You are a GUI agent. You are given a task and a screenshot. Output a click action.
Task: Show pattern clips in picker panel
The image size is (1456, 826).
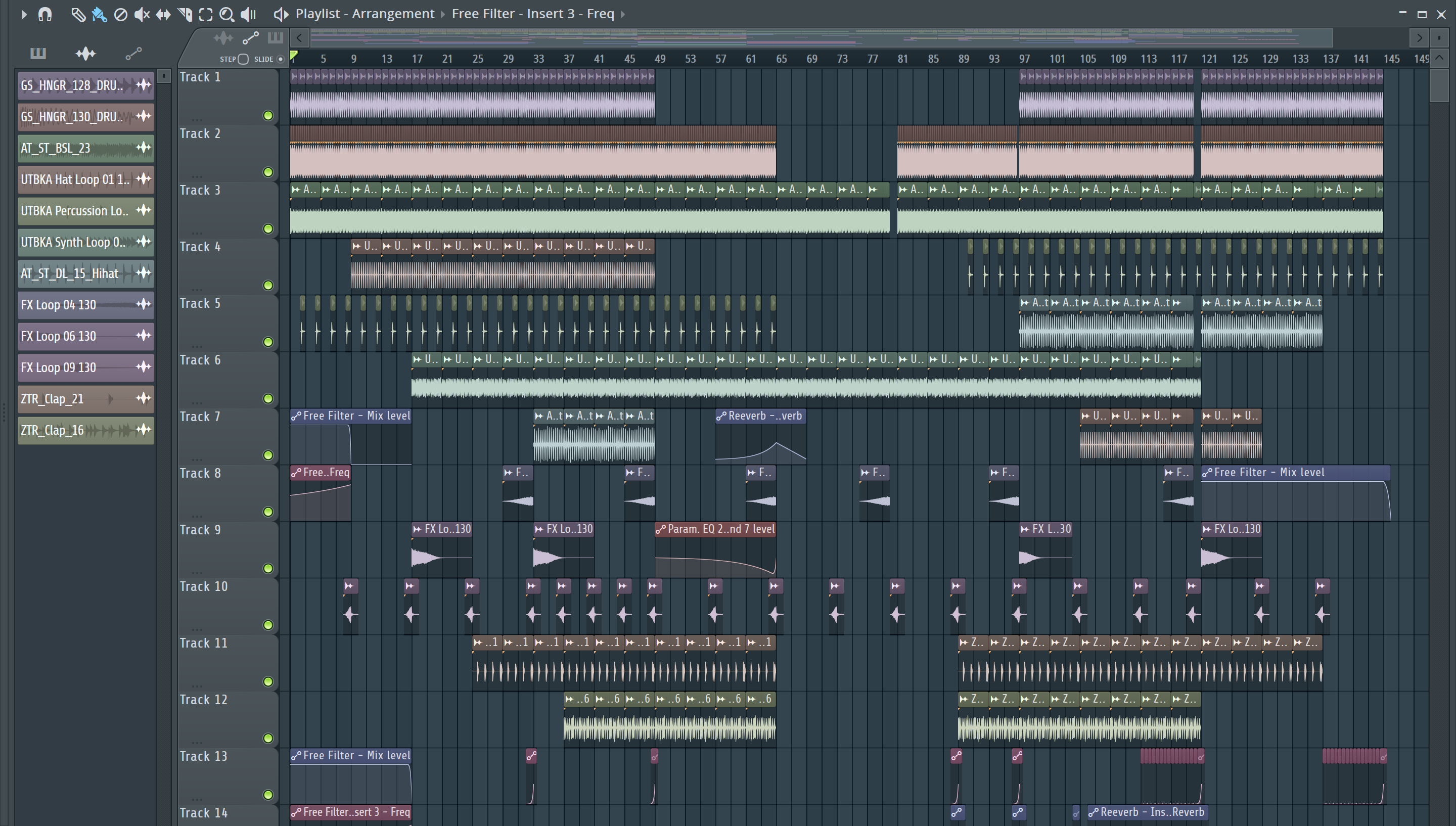38,53
